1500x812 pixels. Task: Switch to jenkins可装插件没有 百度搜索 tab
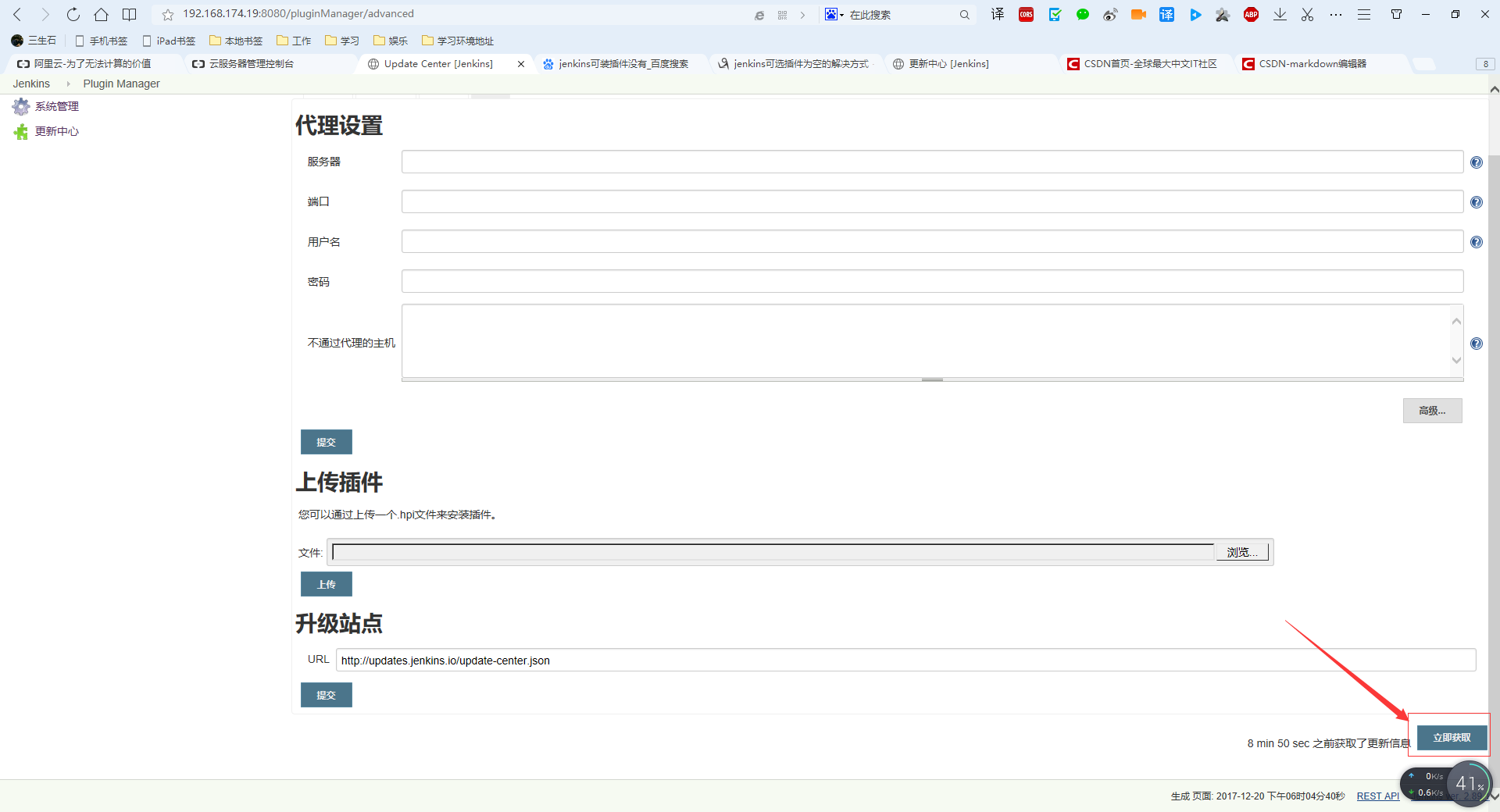623,64
